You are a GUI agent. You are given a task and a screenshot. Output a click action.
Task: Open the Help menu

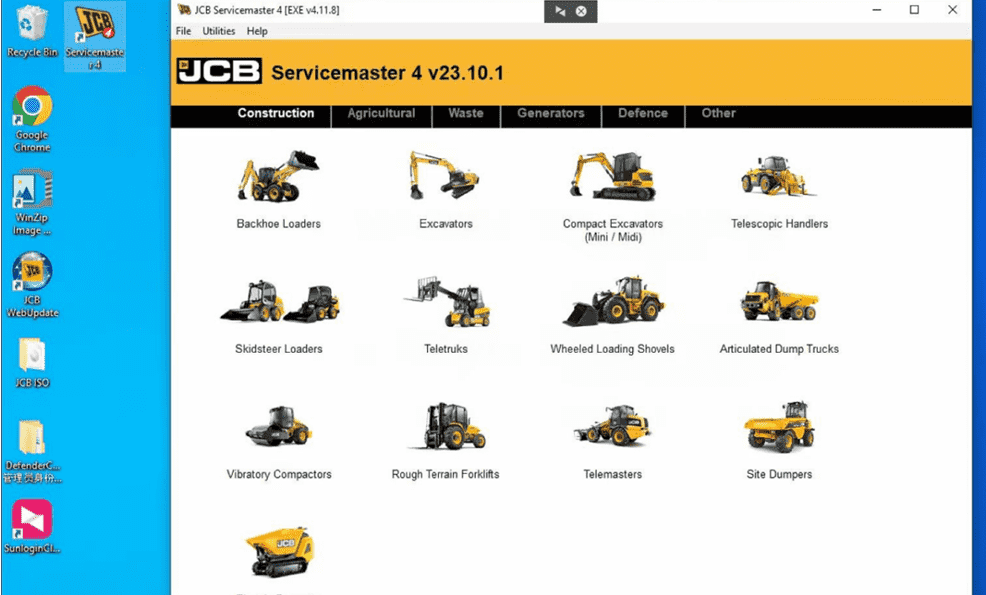coord(257,31)
